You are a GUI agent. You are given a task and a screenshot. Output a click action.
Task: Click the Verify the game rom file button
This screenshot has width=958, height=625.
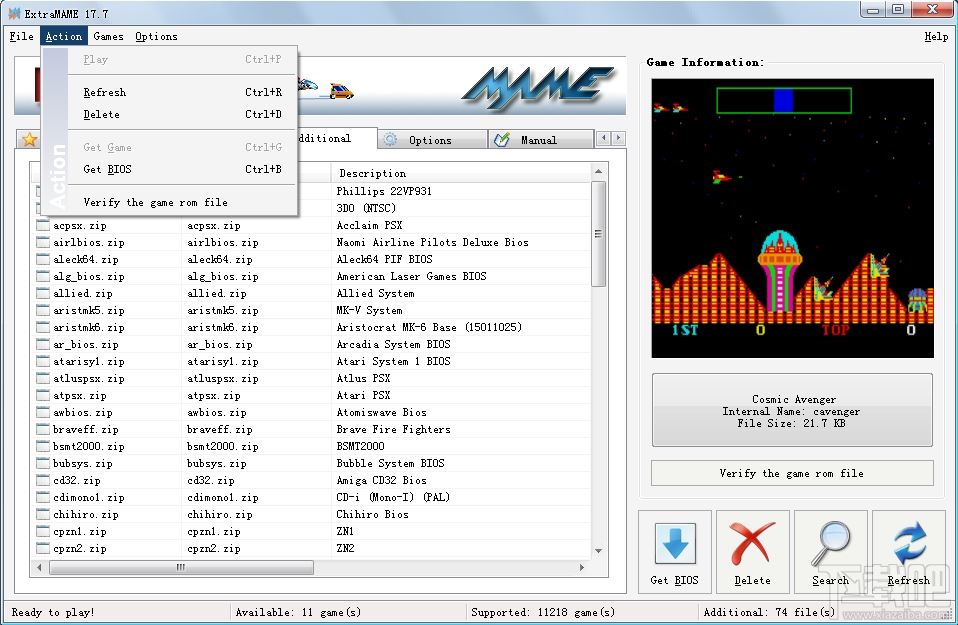click(x=791, y=473)
